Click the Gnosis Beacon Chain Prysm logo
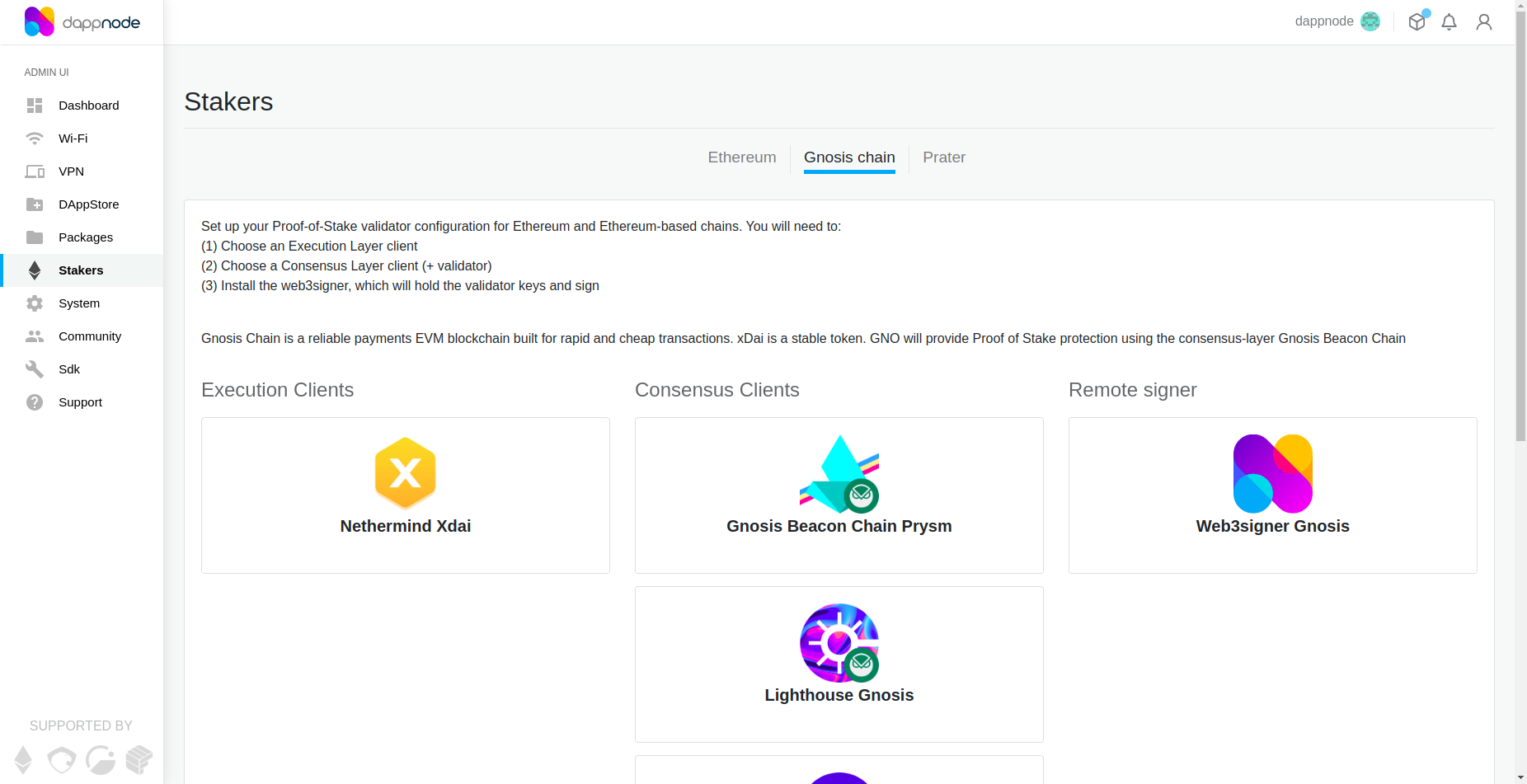Screen dimensions: 1527x784 [839, 474]
